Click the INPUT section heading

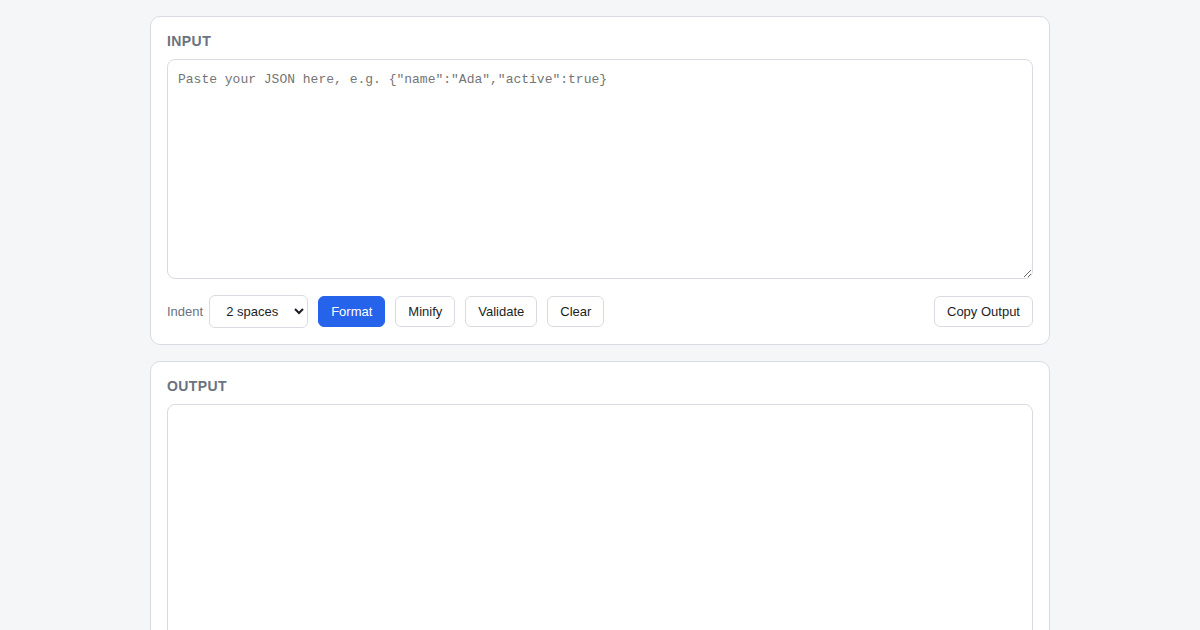coord(189,41)
